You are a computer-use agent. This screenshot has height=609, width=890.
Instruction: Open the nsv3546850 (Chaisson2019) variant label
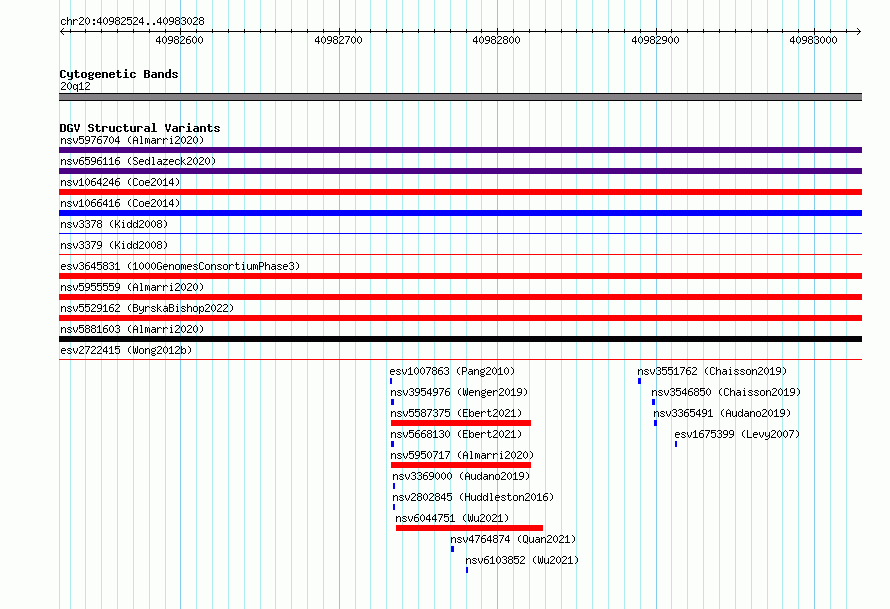pos(726,392)
